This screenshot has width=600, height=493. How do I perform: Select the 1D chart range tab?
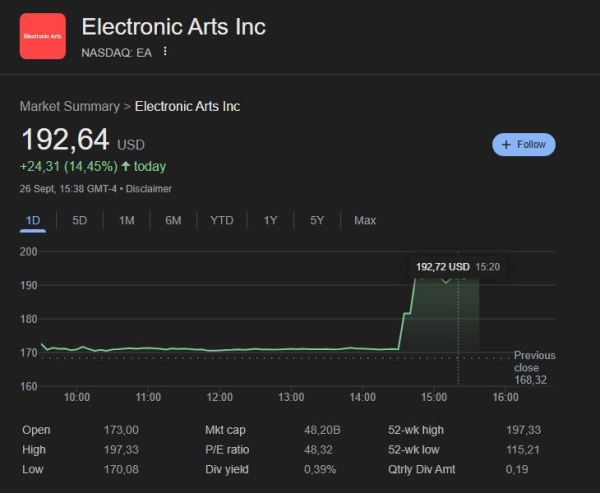coord(33,220)
